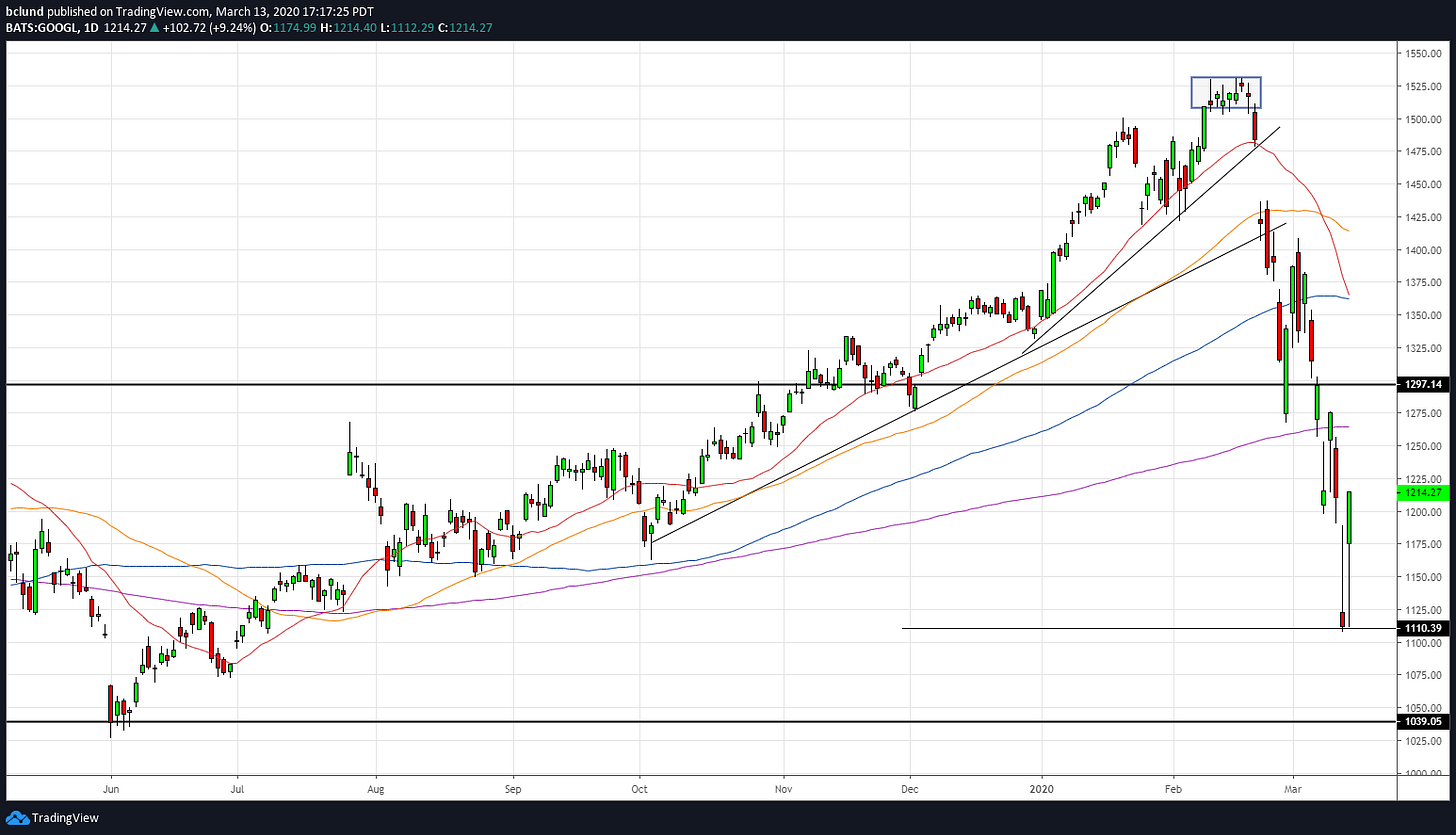
Task: Select the 1110.39 support line price label
Action: tap(1421, 628)
